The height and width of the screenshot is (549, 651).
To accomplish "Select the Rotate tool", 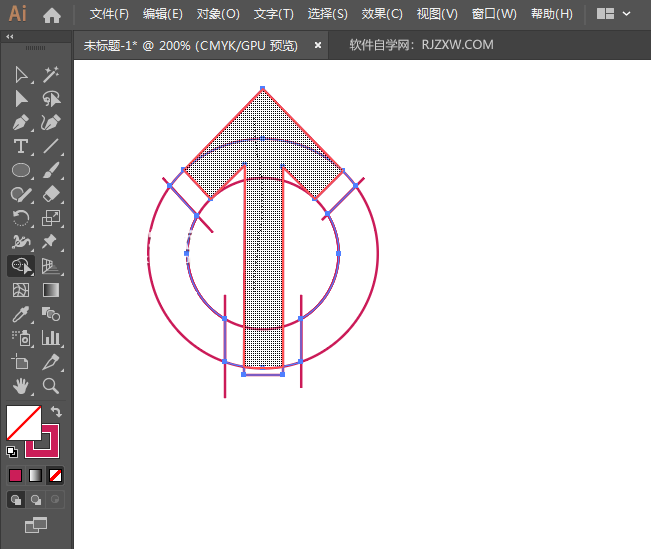I will 20,218.
